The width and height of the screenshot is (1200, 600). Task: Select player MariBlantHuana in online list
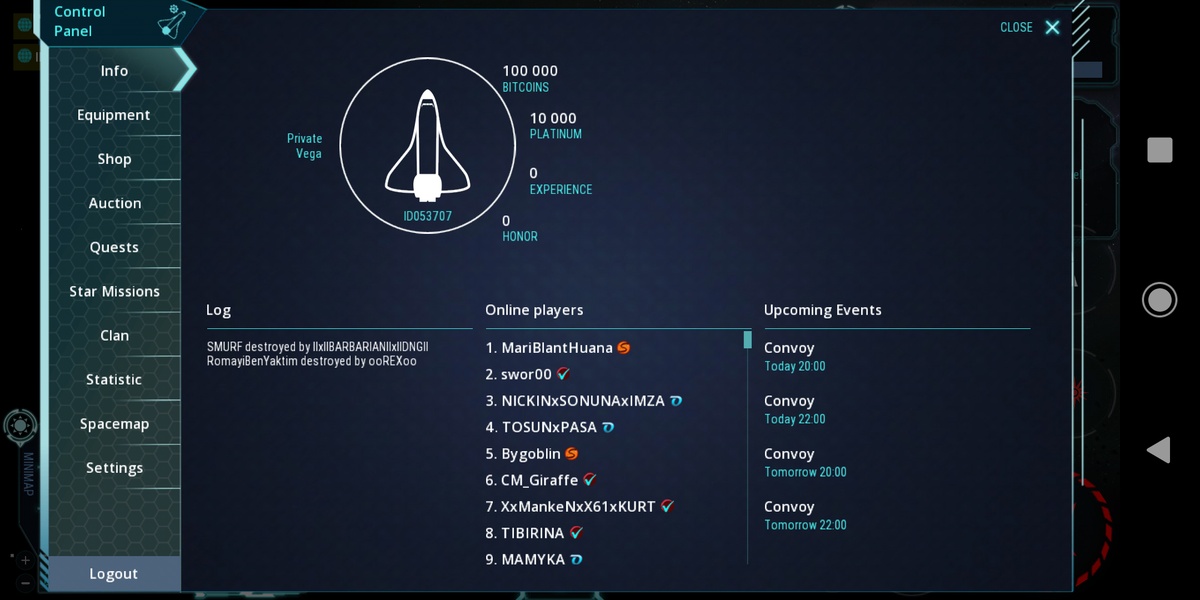tap(558, 348)
